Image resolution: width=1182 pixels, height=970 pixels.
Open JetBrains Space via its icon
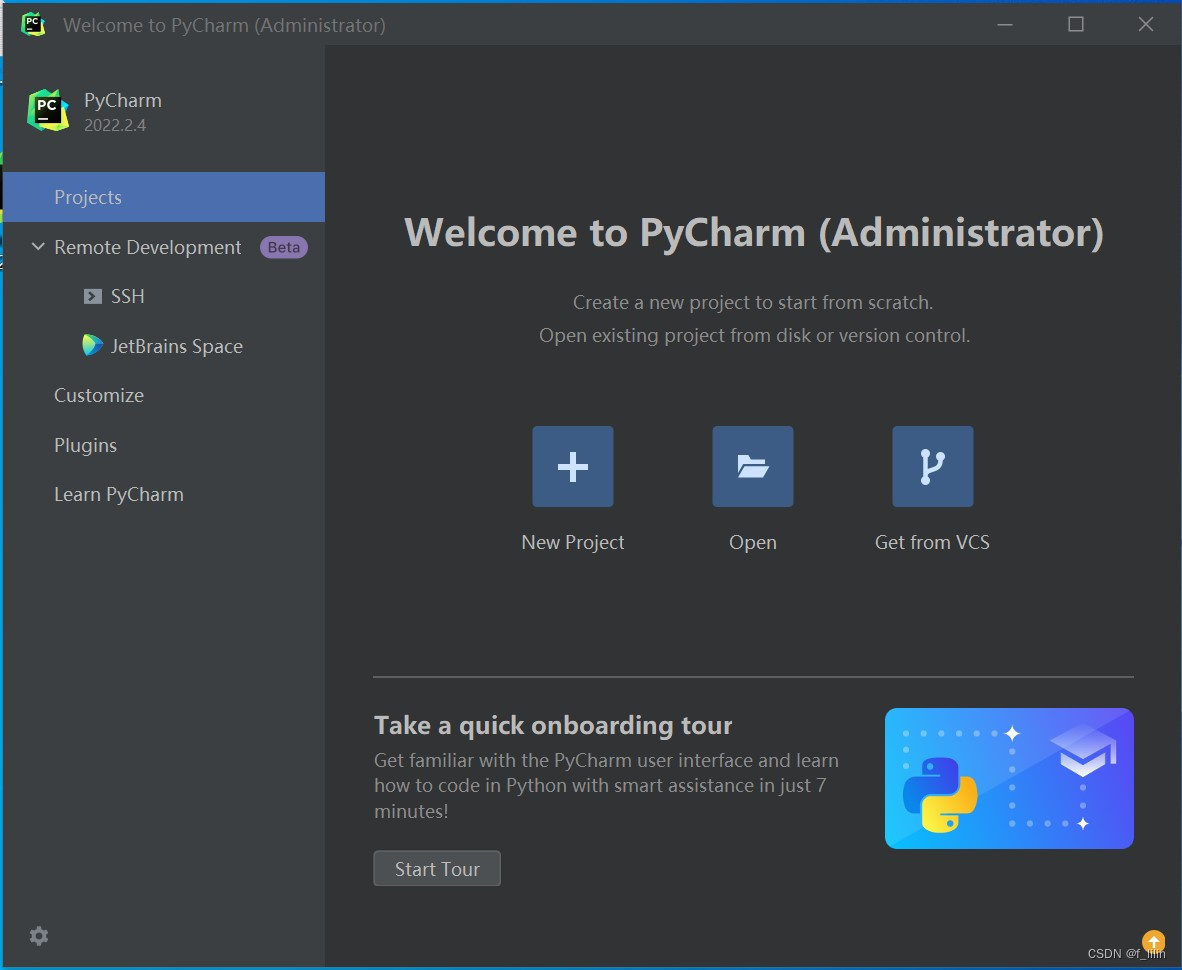tap(92, 345)
